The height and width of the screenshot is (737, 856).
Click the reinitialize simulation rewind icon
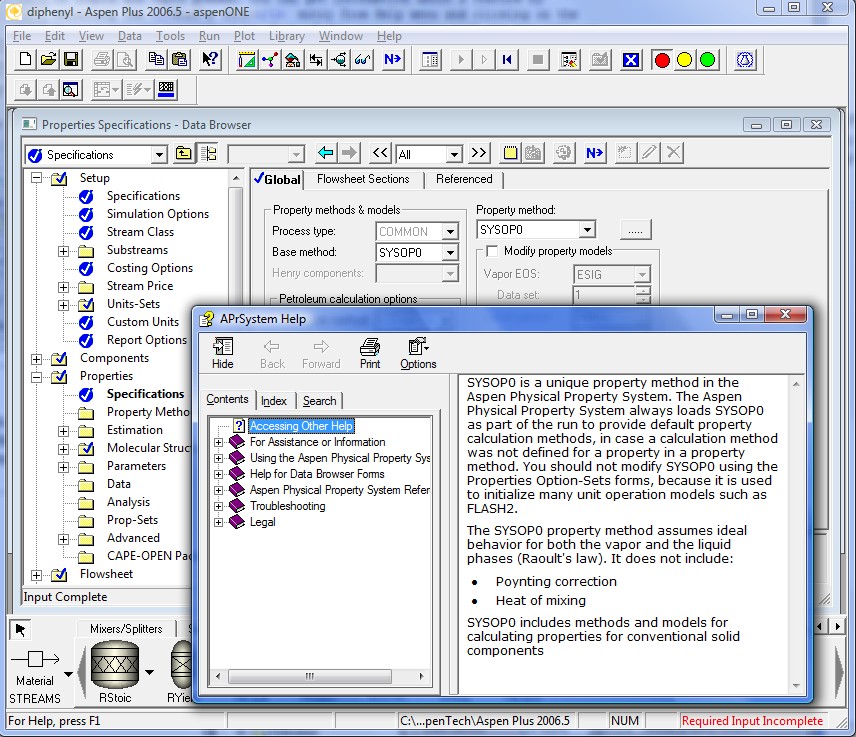[x=508, y=60]
